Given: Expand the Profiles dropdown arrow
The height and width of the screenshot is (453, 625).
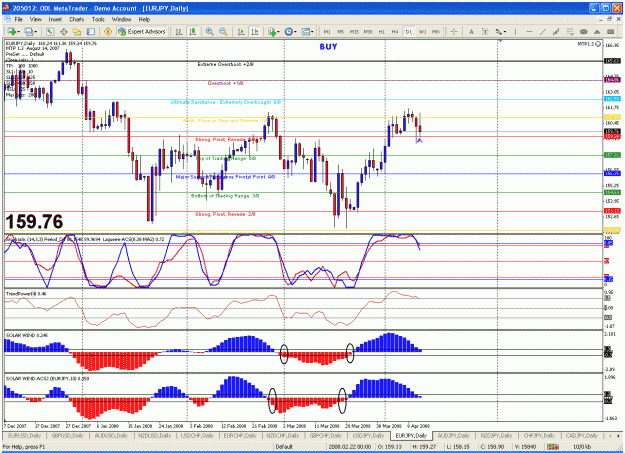Looking at the screenshot, I should 35,32.
